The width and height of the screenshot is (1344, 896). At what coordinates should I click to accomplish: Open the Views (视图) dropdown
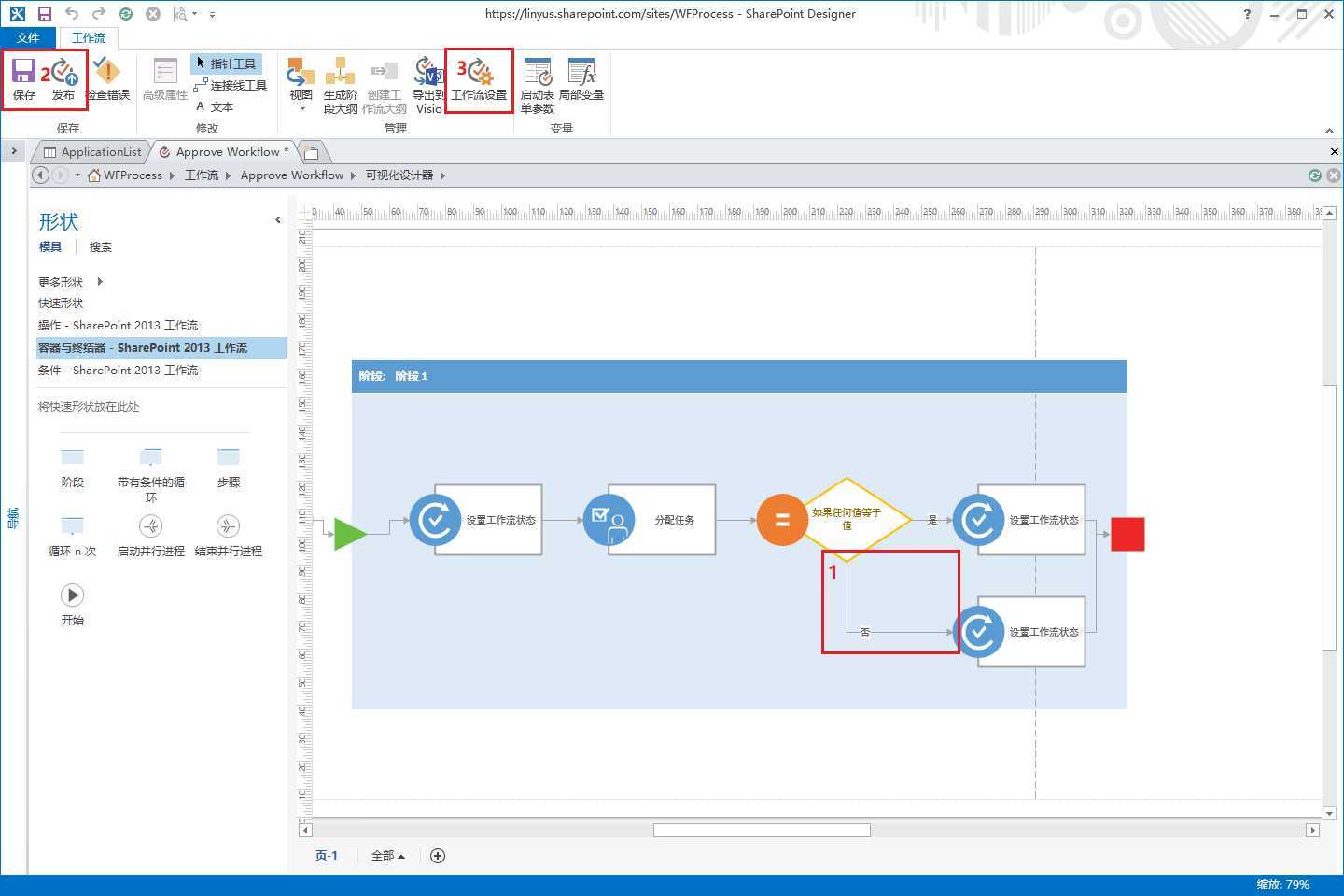coord(301,84)
